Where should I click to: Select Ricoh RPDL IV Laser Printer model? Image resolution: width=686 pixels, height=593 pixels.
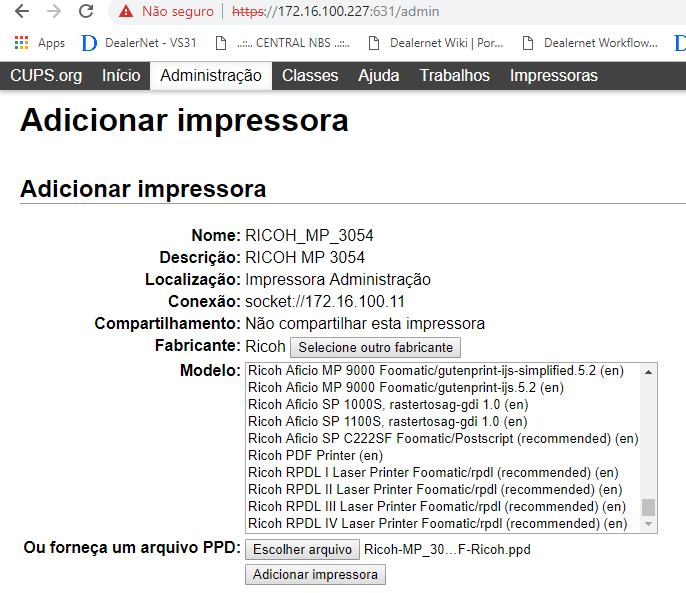tap(443, 523)
